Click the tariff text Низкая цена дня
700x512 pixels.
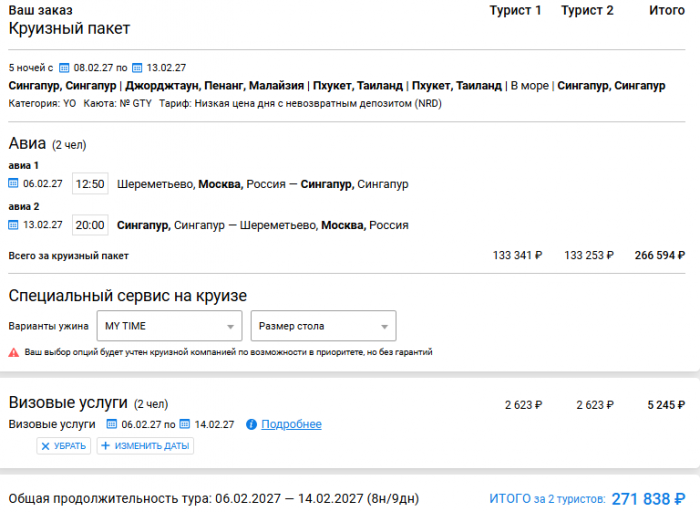pyautogui.click(x=235, y=104)
